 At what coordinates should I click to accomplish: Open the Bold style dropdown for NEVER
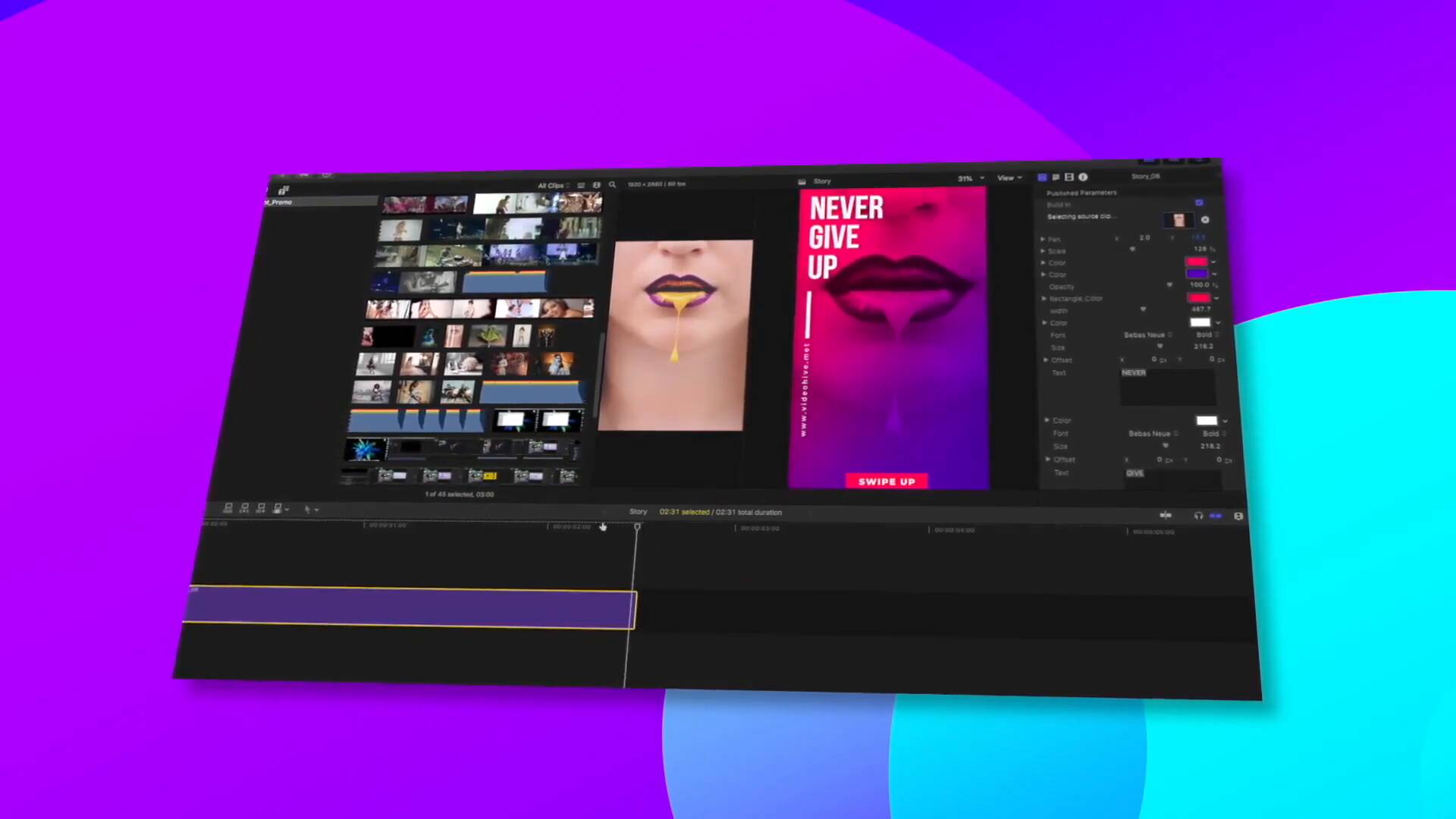click(1207, 334)
